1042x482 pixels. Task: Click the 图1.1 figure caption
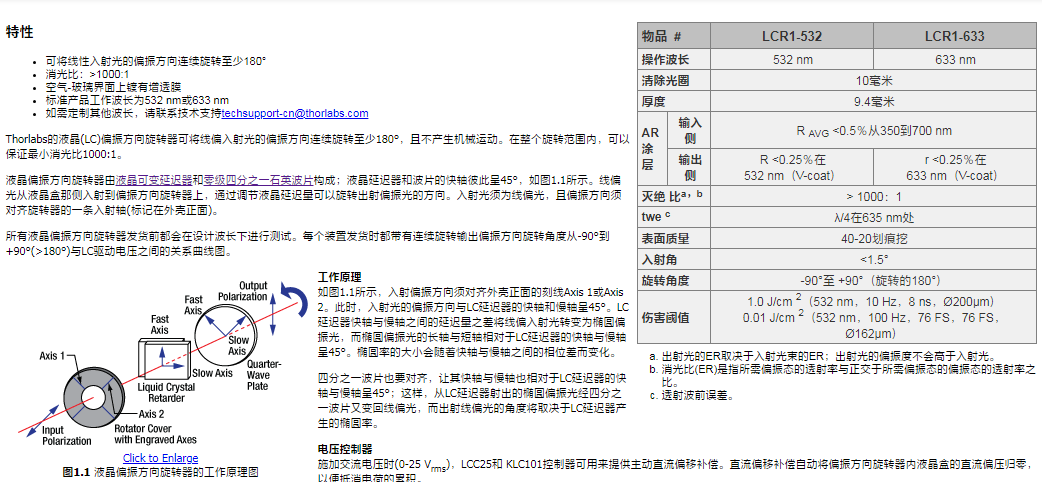160,471
